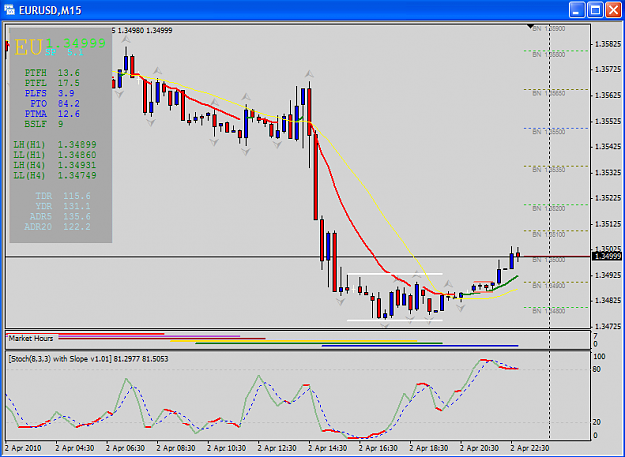Click the 1.35825 price scale label

[607, 44]
